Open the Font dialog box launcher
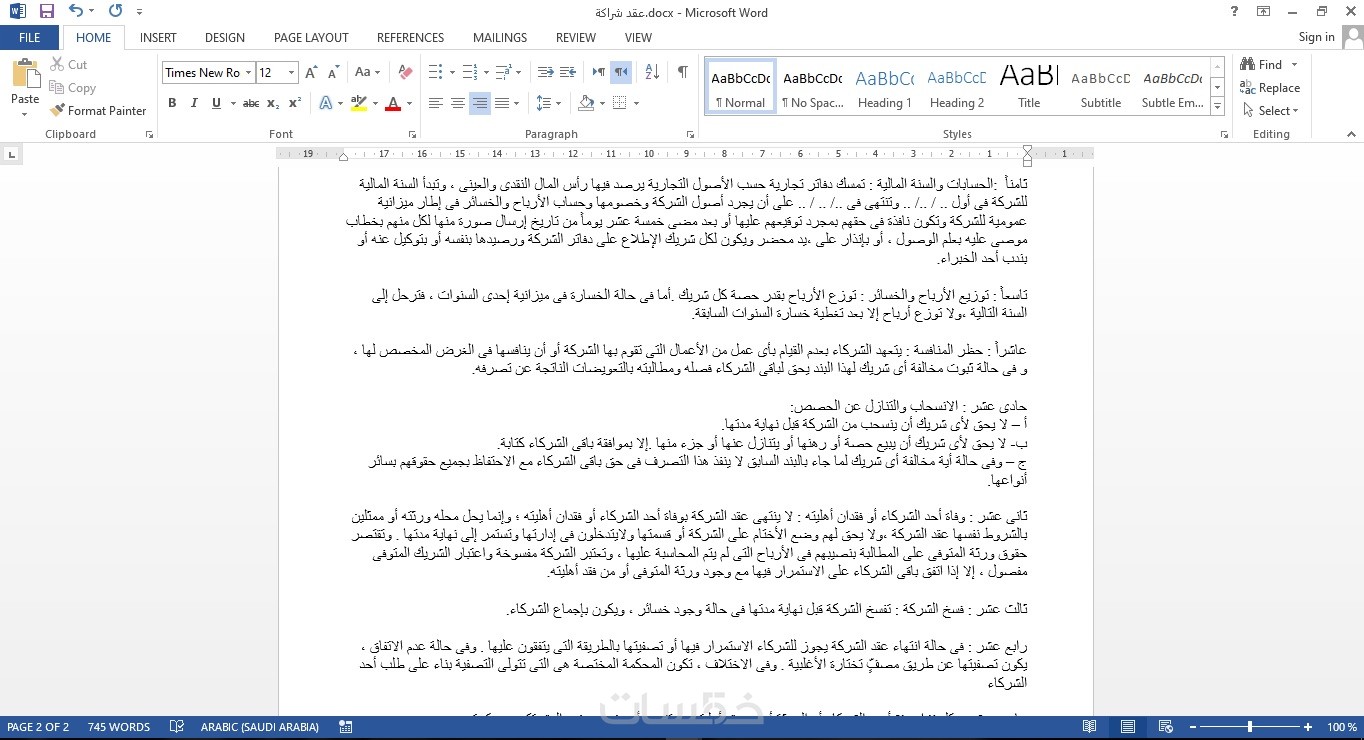This screenshot has width=1364, height=740. point(411,134)
